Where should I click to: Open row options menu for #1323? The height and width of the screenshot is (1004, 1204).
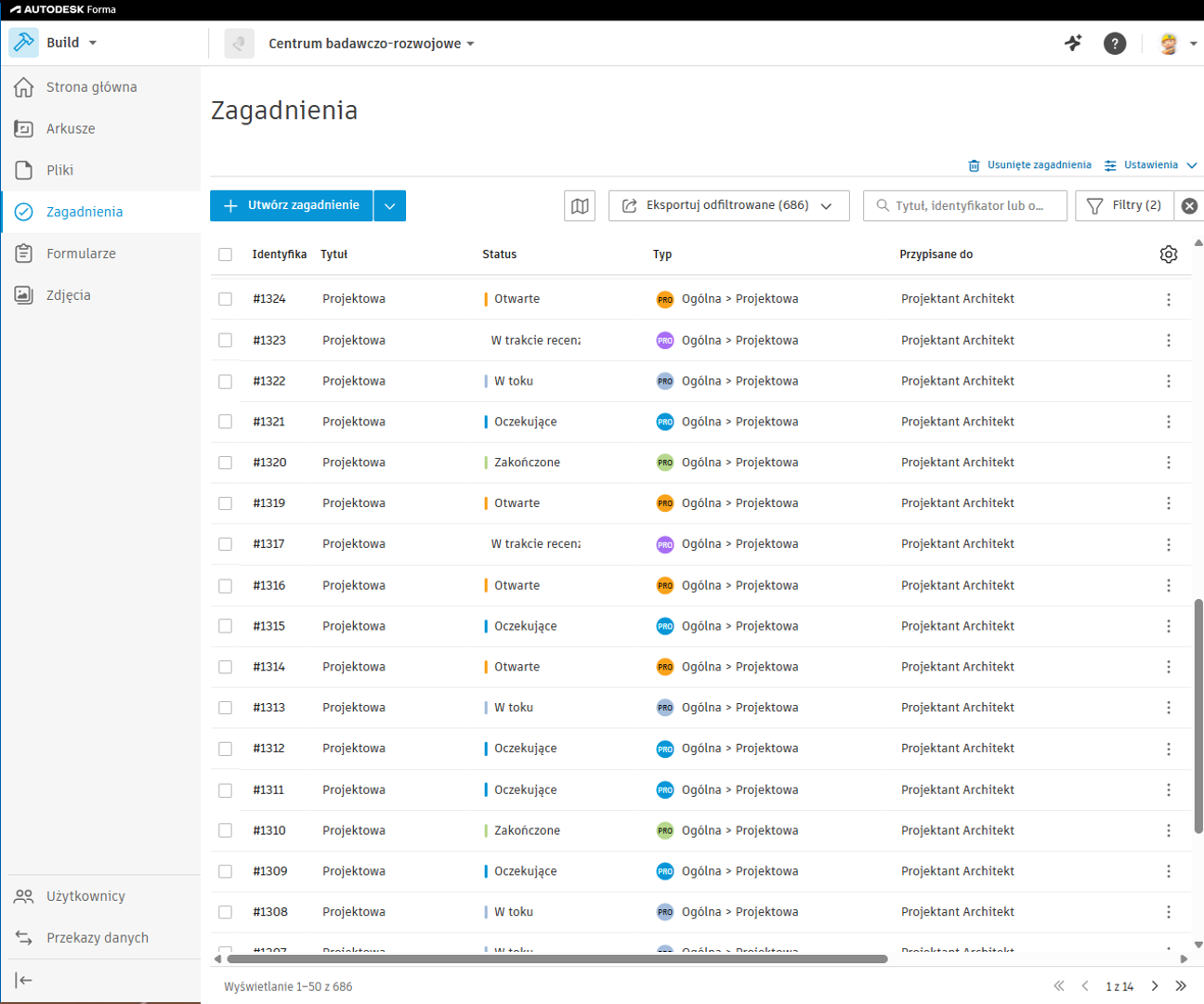point(1169,341)
